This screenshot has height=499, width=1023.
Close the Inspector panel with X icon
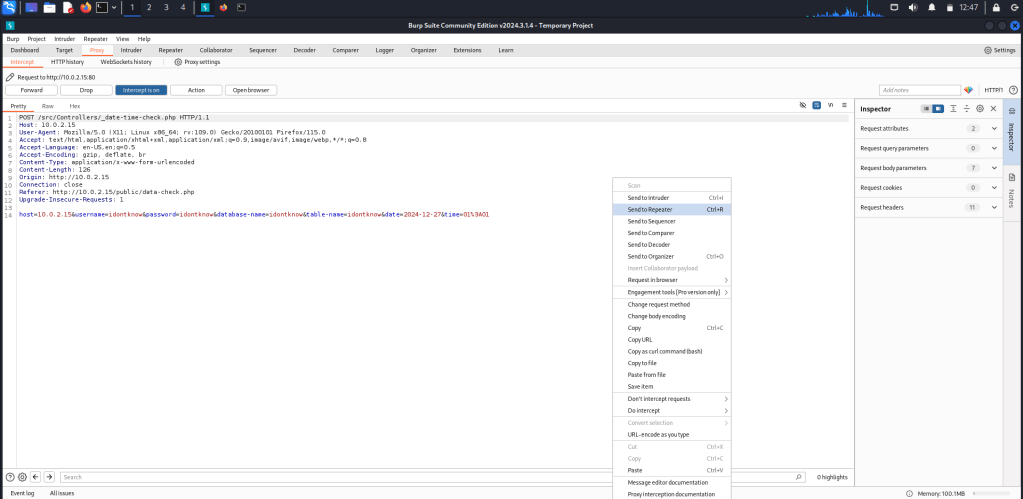coord(993,108)
